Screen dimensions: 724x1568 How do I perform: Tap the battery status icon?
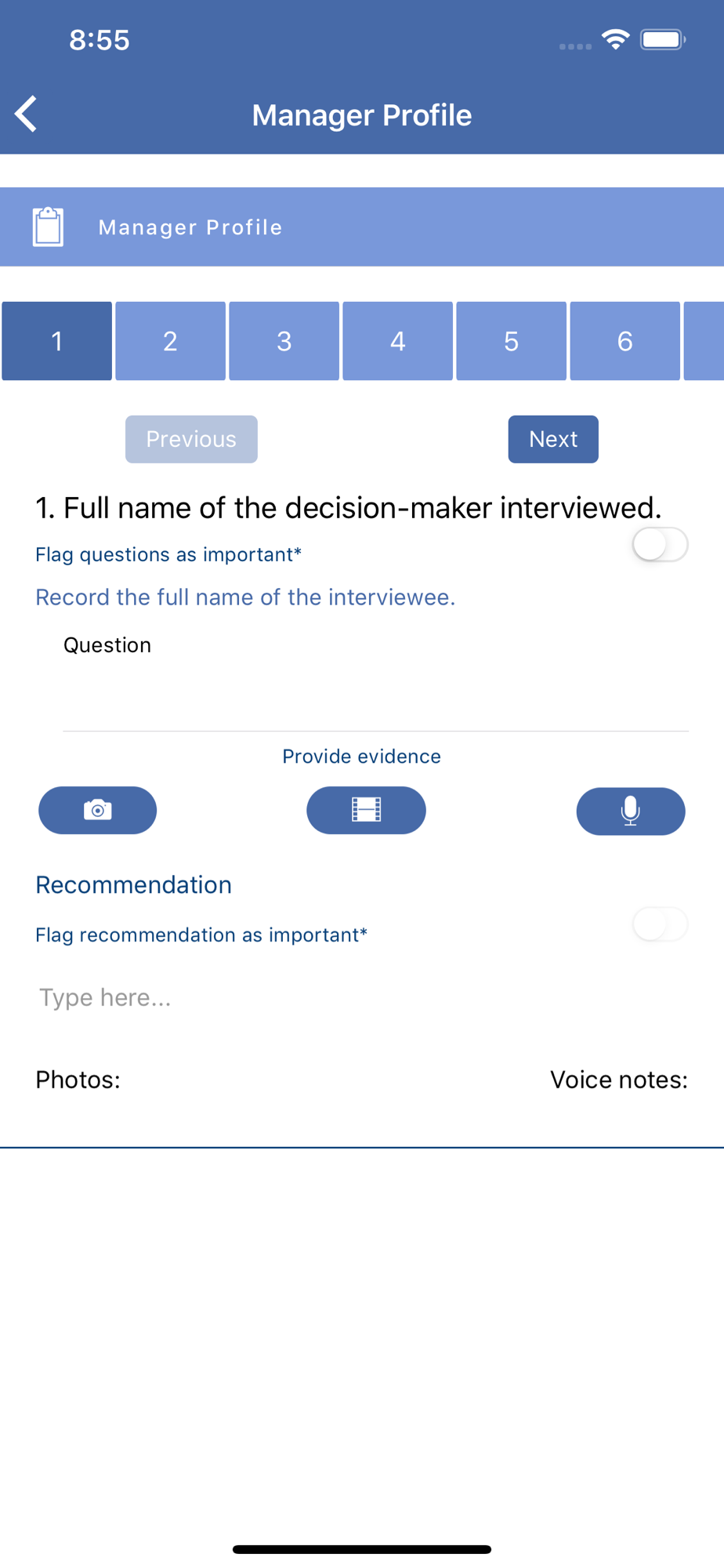(x=663, y=39)
